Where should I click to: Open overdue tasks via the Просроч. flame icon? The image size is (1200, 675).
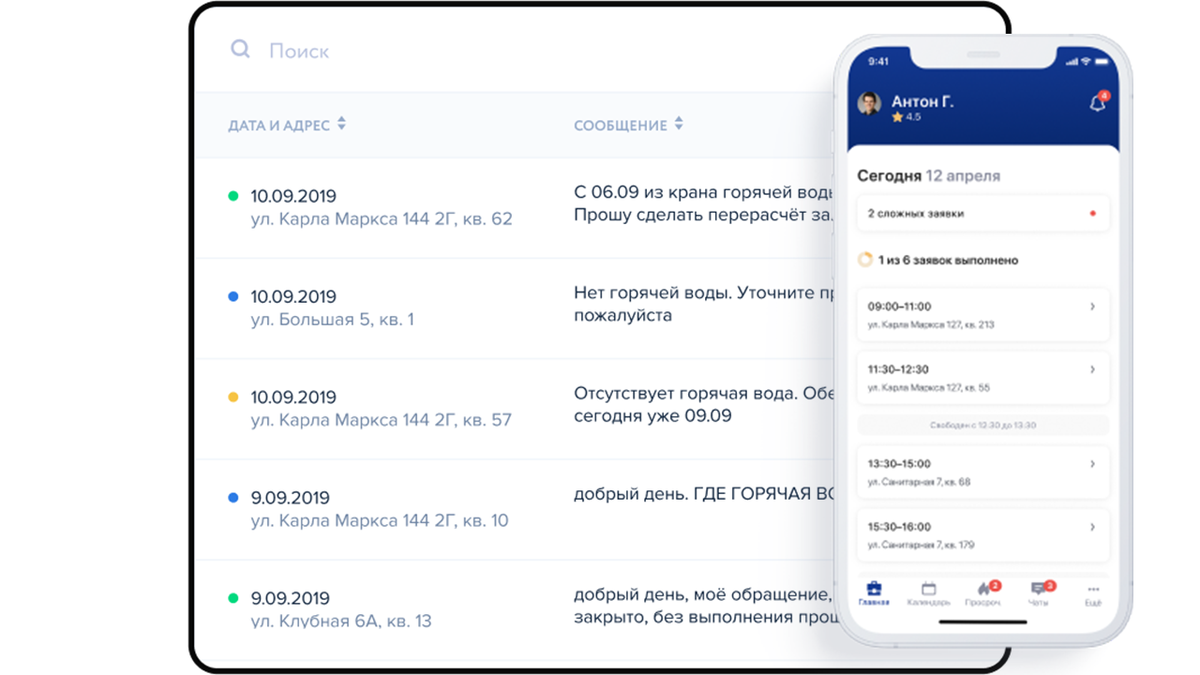984,587
